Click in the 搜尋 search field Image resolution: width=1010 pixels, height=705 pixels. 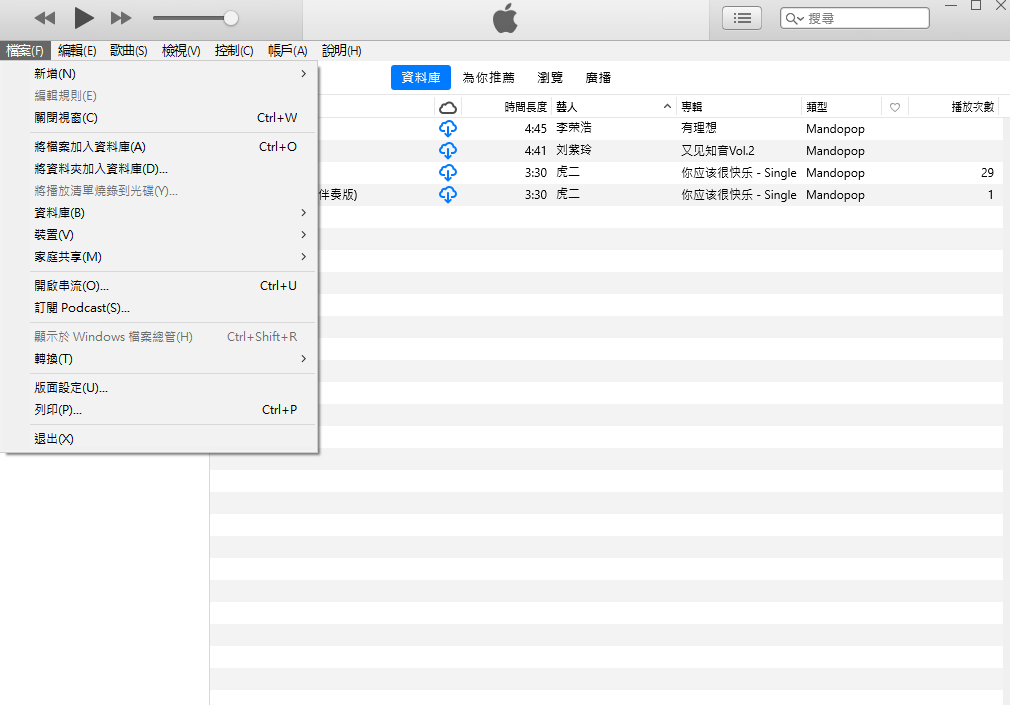pyautogui.click(x=865, y=18)
